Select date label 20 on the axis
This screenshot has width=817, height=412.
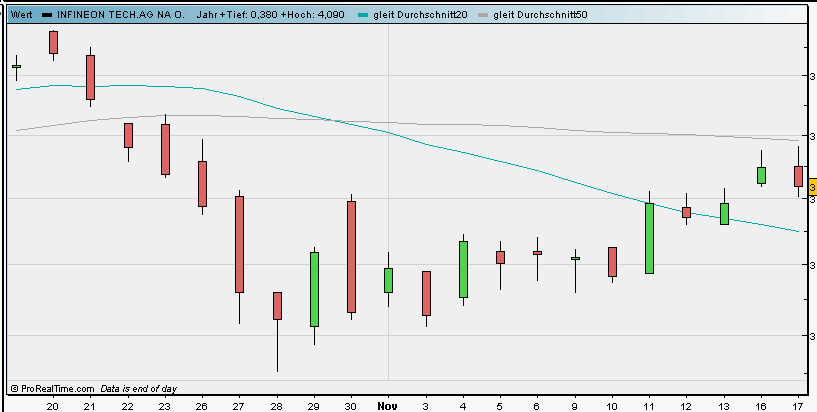(53, 406)
